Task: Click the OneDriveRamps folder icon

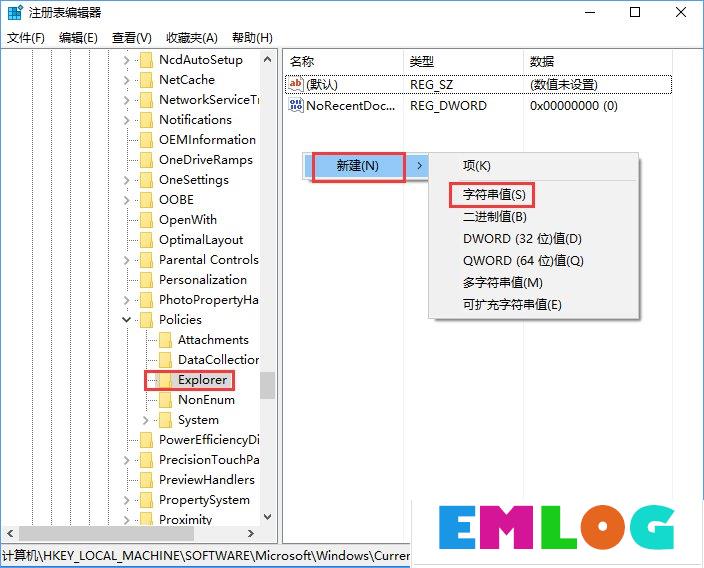Action: tap(146, 160)
